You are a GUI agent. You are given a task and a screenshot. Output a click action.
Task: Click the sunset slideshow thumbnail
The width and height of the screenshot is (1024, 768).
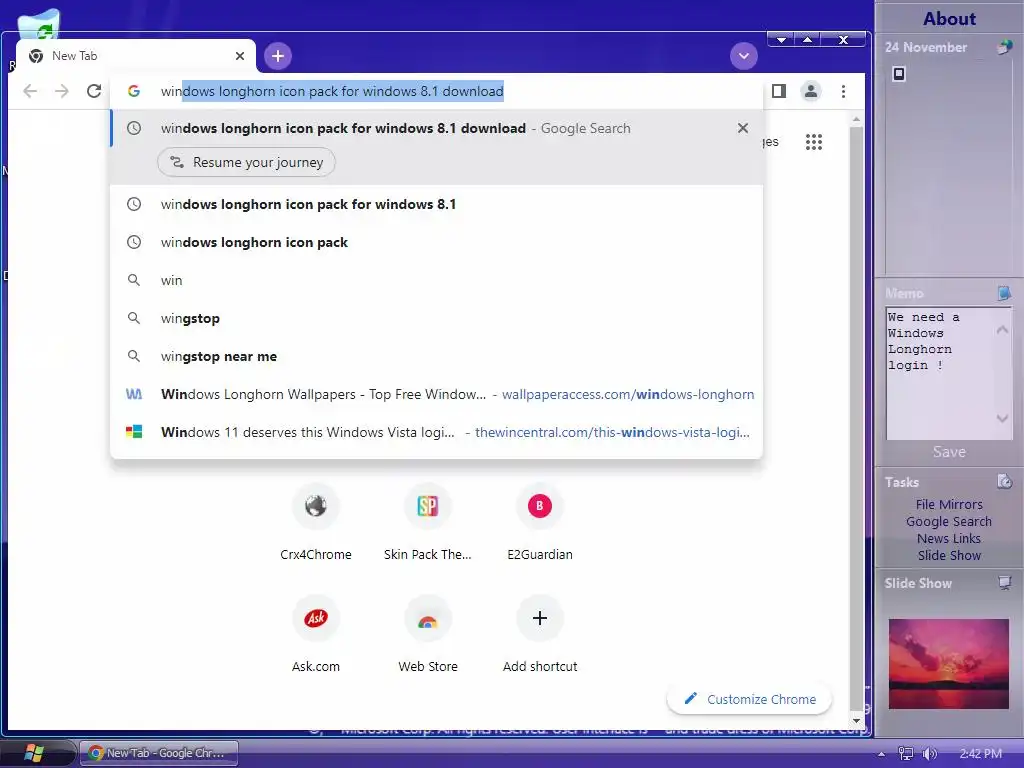coord(949,664)
